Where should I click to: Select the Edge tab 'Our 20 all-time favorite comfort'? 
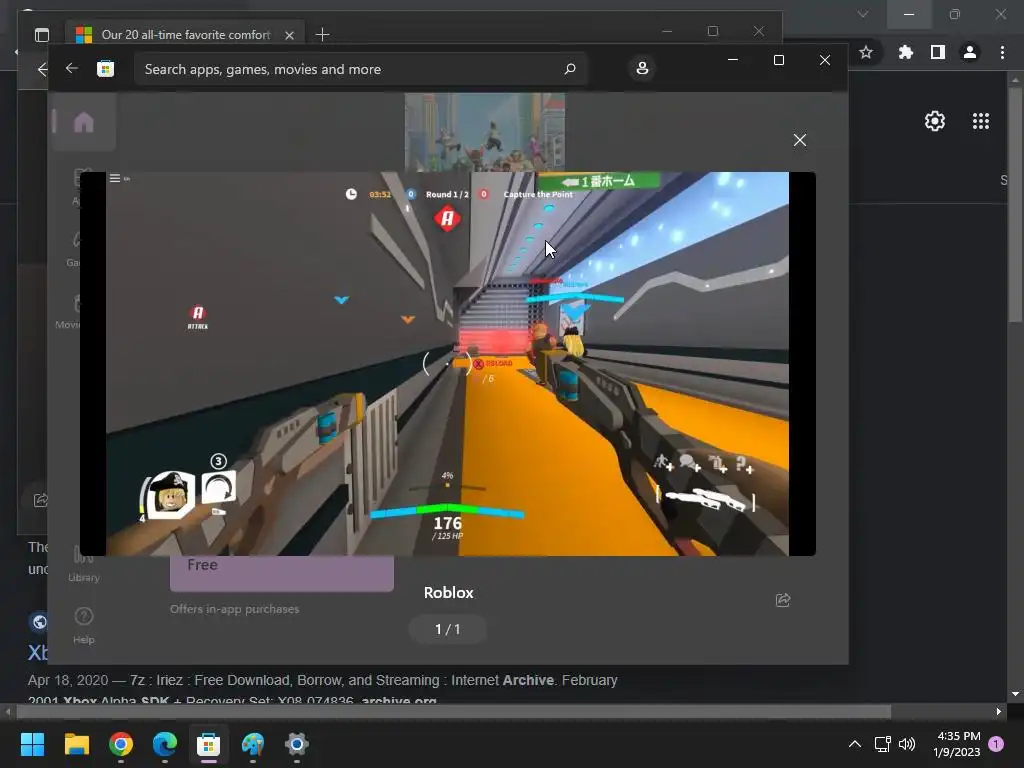pyautogui.click(x=185, y=35)
